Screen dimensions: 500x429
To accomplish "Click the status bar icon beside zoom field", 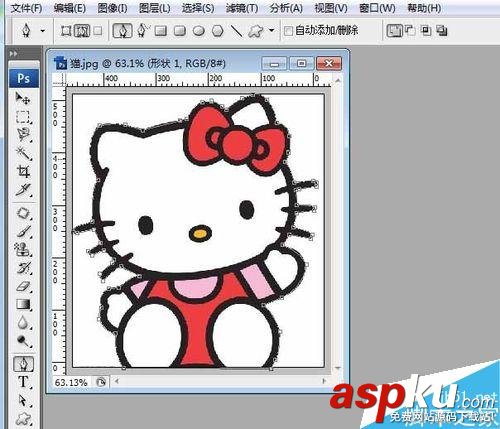I will tap(101, 382).
